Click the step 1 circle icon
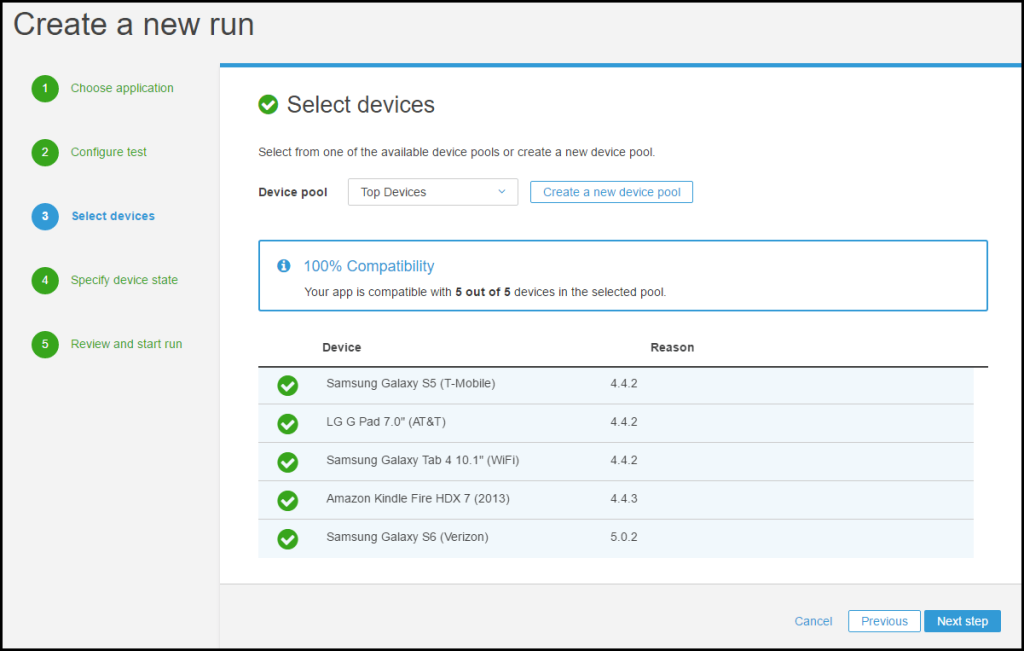Image resolution: width=1024 pixels, height=651 pixels. pos(45,89)
